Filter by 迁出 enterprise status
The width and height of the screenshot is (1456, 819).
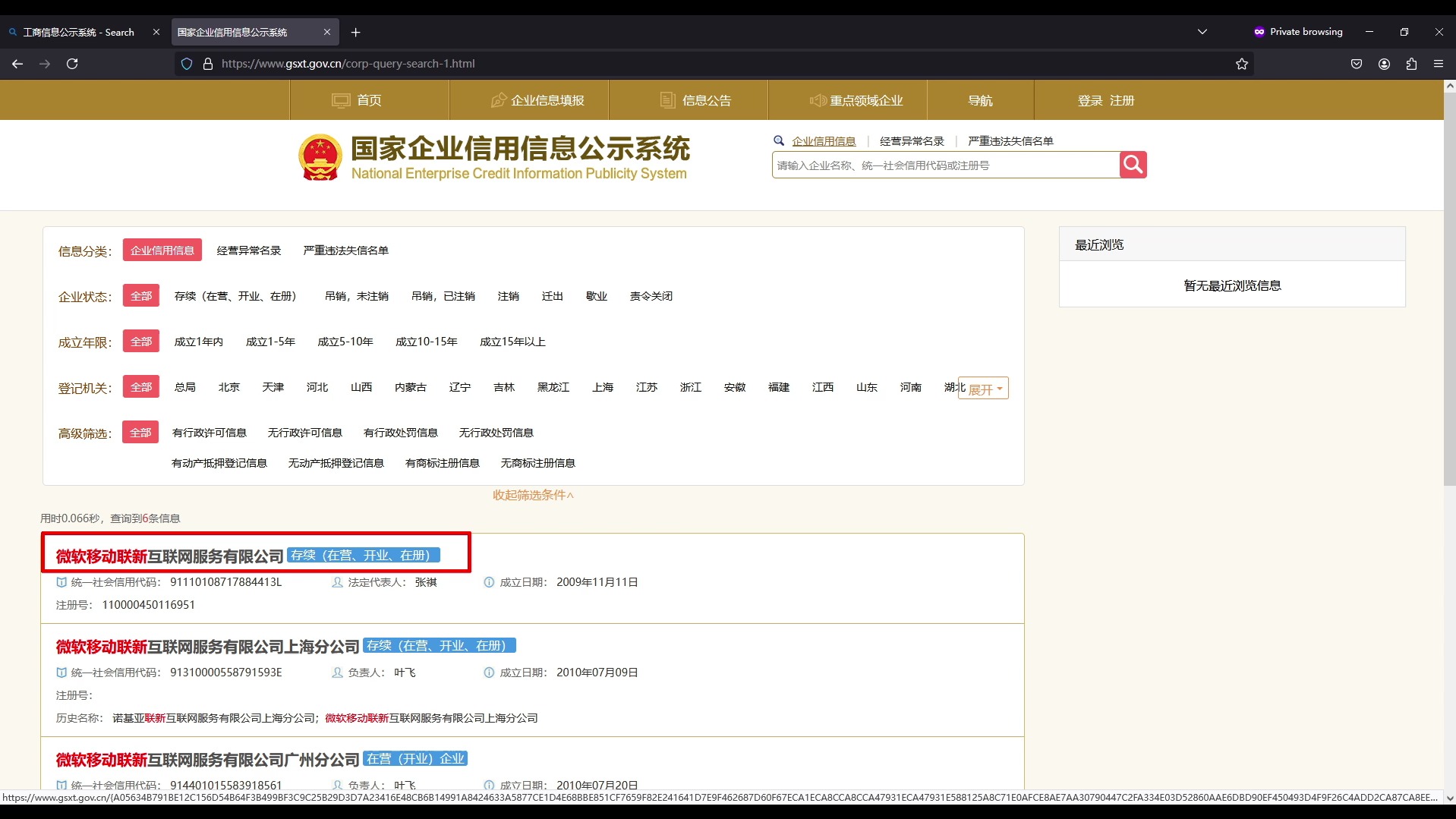553,296
